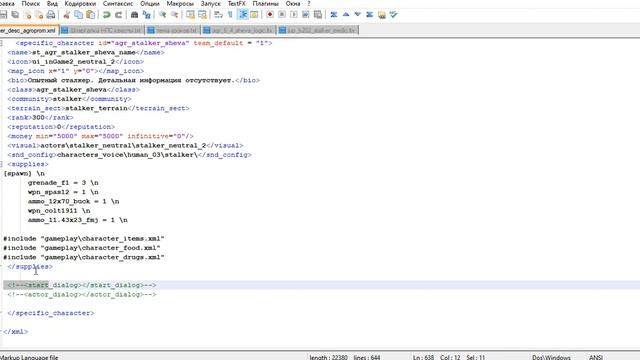Toggle Show All Characters pilcrow icon

pyautogui.click(x=230, y=15)
